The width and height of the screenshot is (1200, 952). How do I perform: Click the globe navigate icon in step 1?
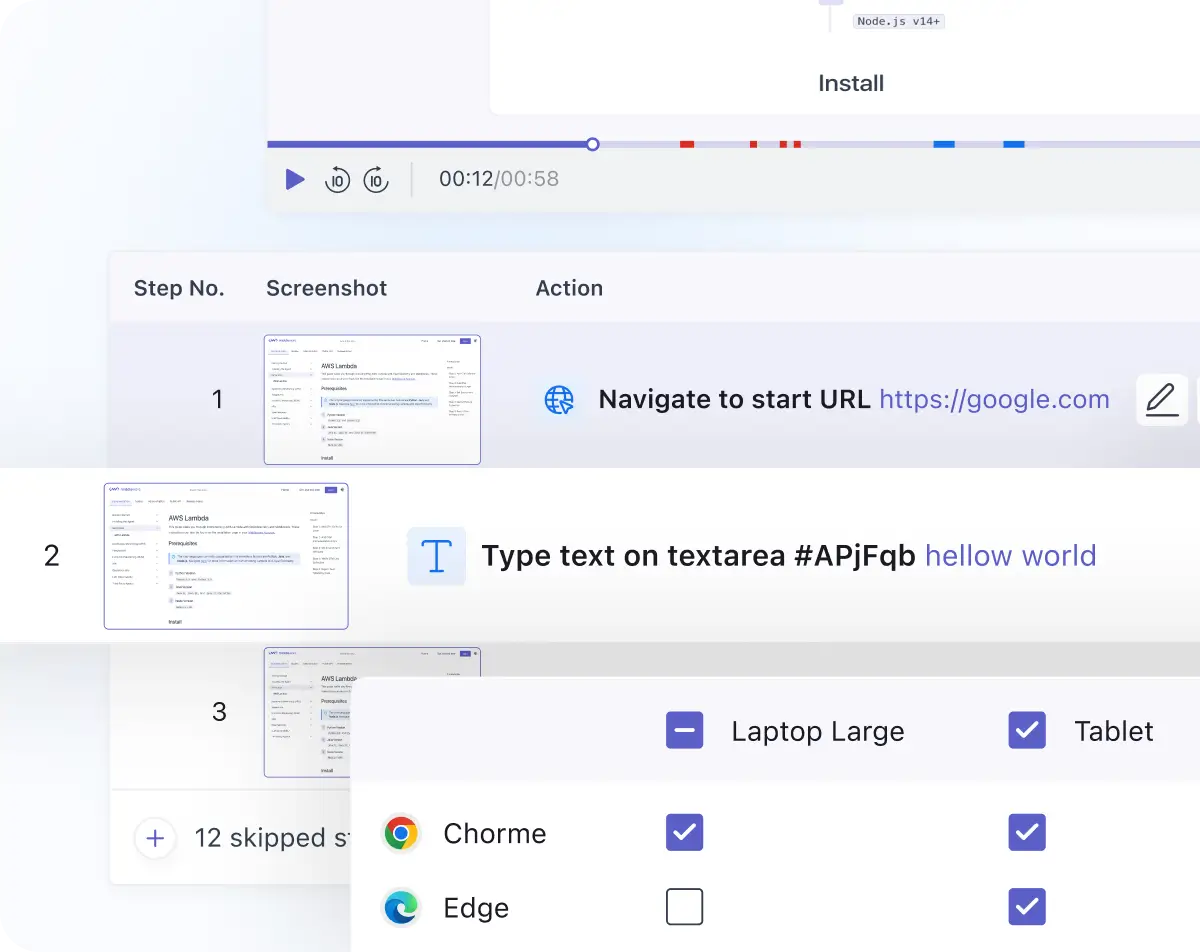[x=559, y=400]
